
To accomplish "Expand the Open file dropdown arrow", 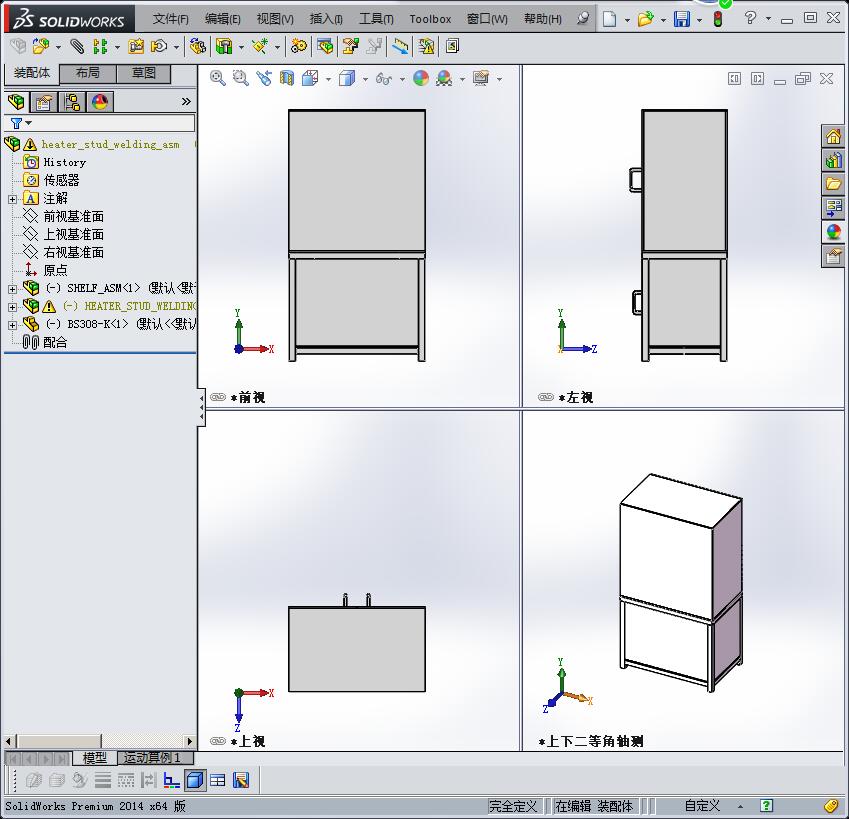I will (663, 20).
